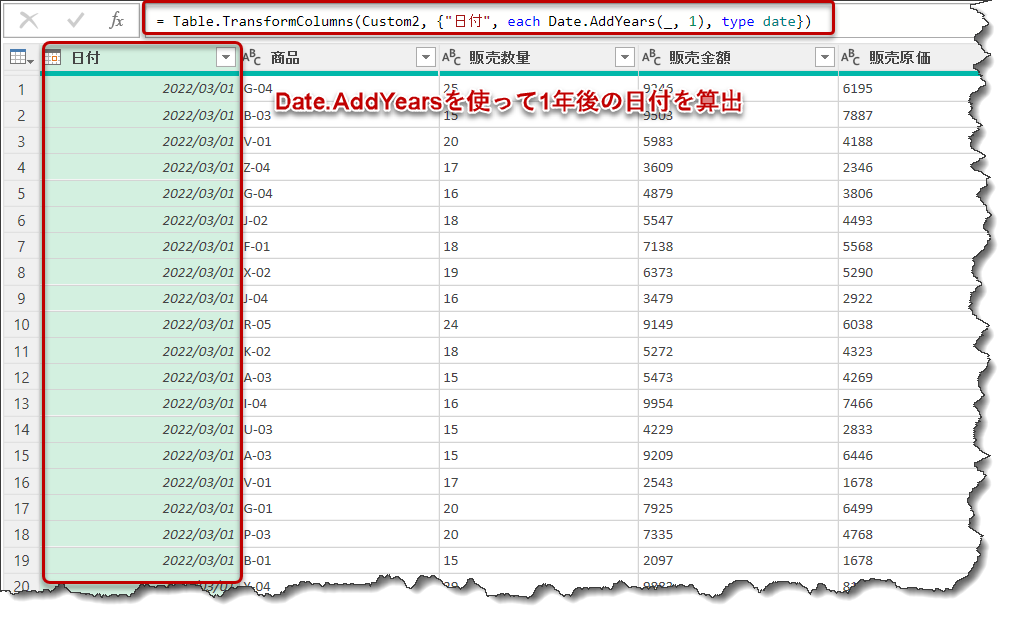Screen dimensions: 1015x621
Task: Click date cell 2022/03/01 in row 3
Action: [141, 141]
